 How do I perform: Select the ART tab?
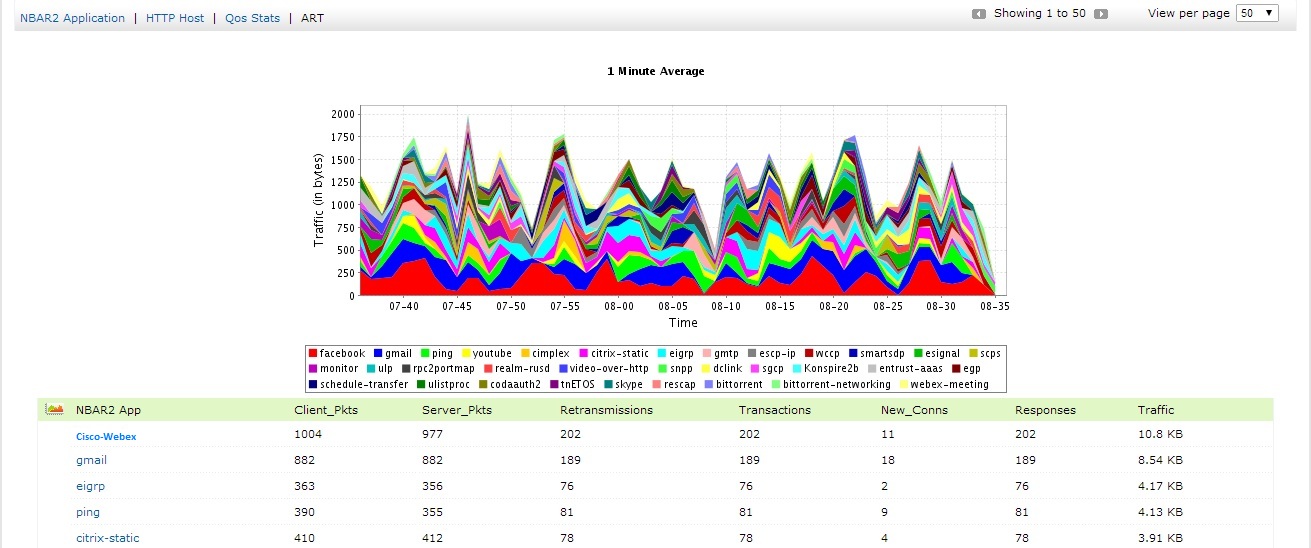[313, 18]
